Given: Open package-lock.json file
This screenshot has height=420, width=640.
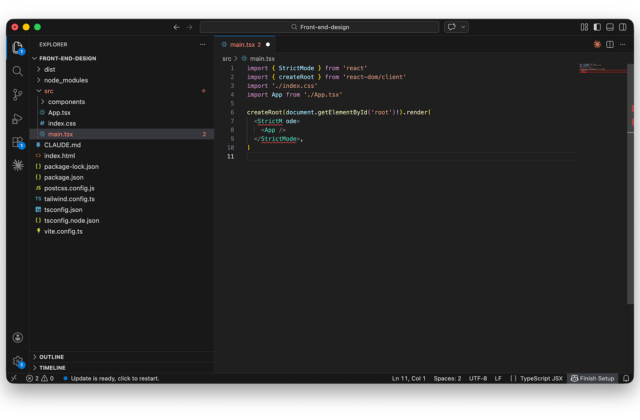Looking at the screenshot, I should tap(122, 167).
